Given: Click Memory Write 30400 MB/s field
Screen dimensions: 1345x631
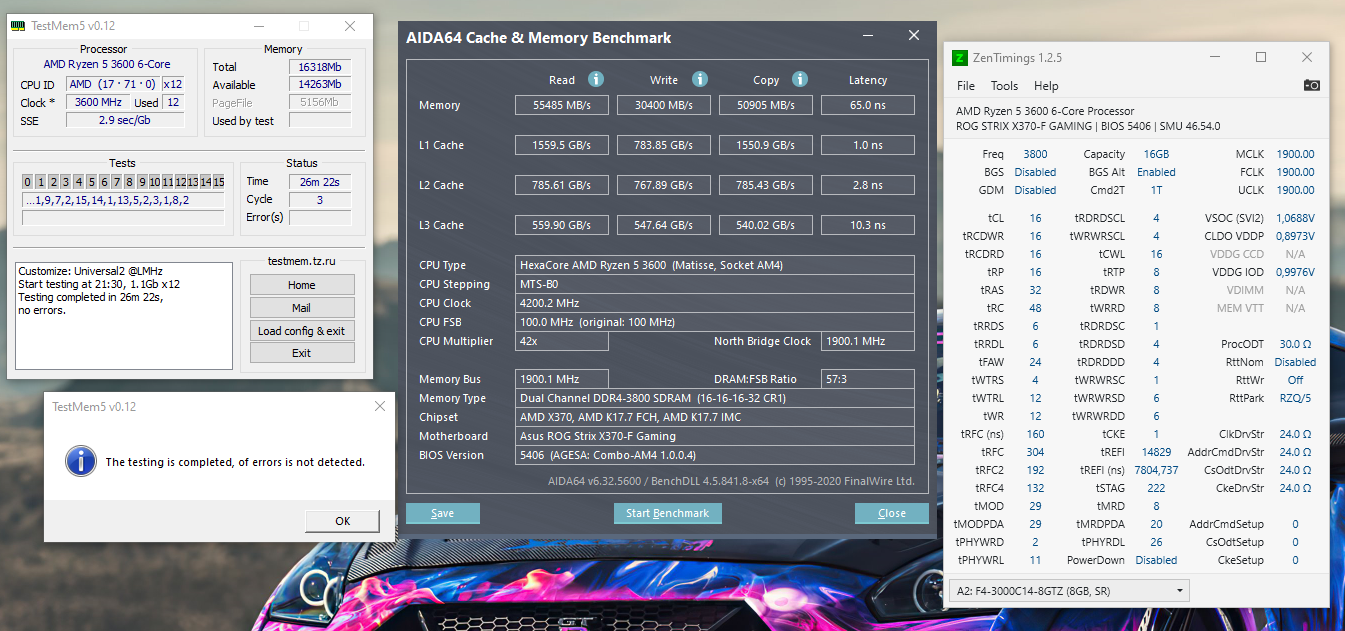Looking at the screenshot, I should 664,105.
